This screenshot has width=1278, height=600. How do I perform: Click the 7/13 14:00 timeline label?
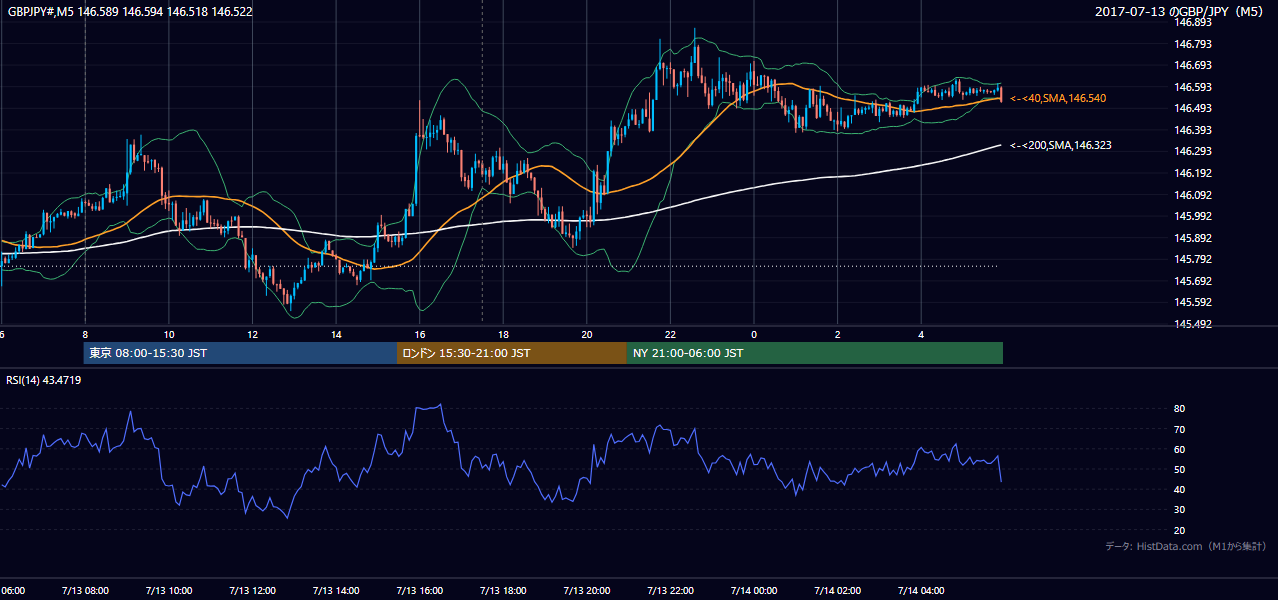coord(336,590)
